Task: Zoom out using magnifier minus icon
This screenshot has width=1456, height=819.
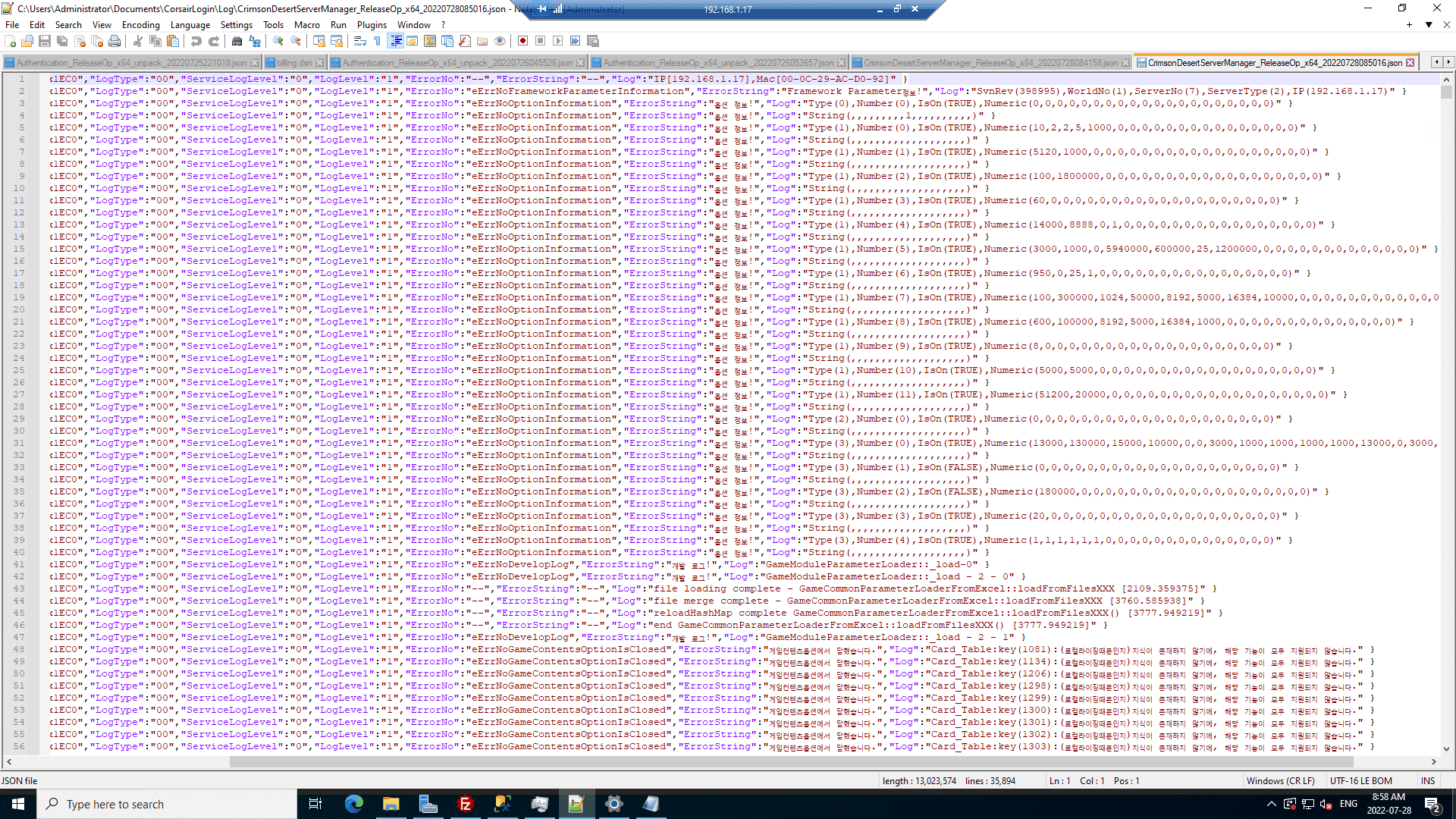Action: coord(296,41)
